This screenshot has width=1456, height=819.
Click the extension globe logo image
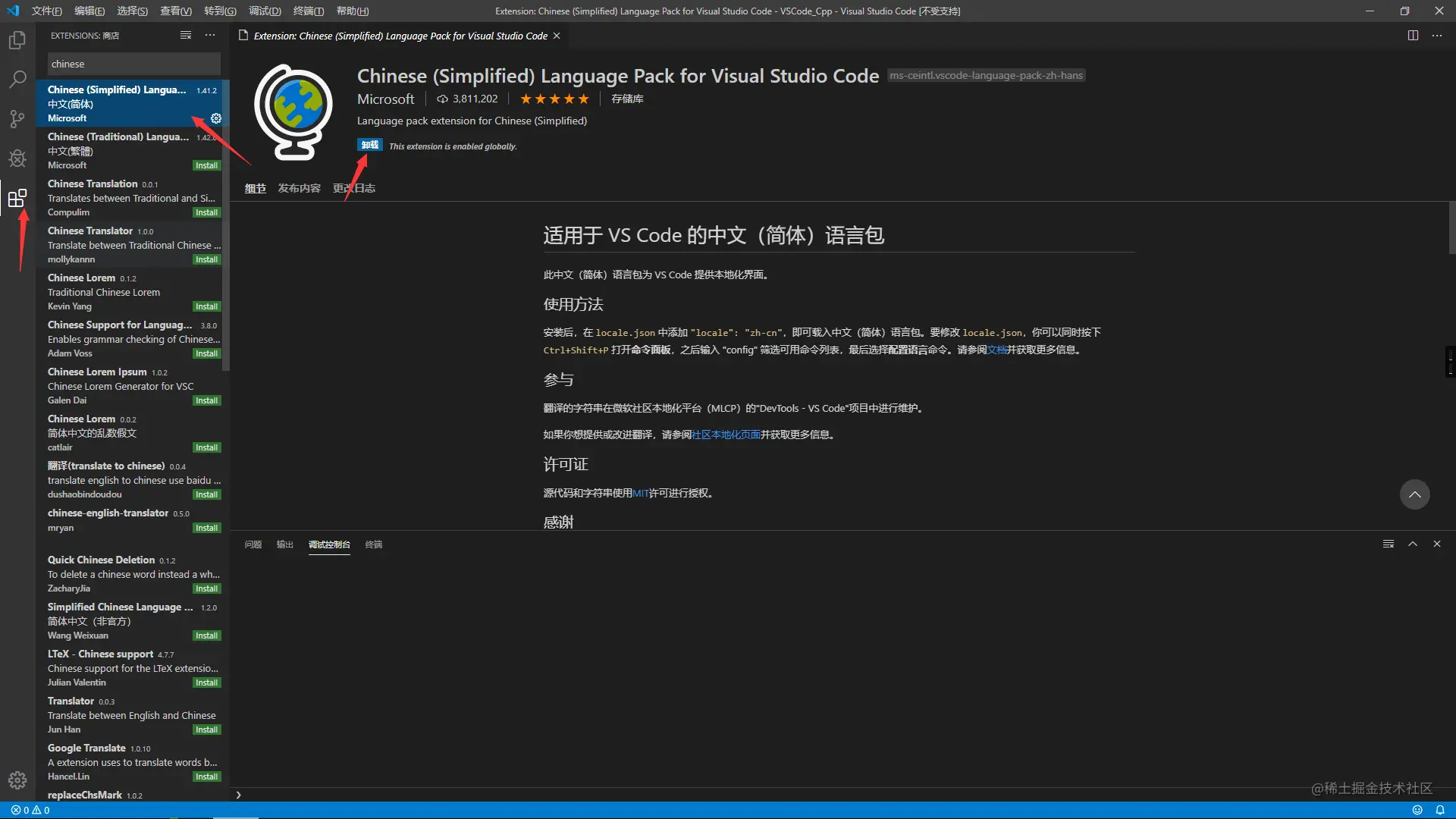(x=293, y=112)
